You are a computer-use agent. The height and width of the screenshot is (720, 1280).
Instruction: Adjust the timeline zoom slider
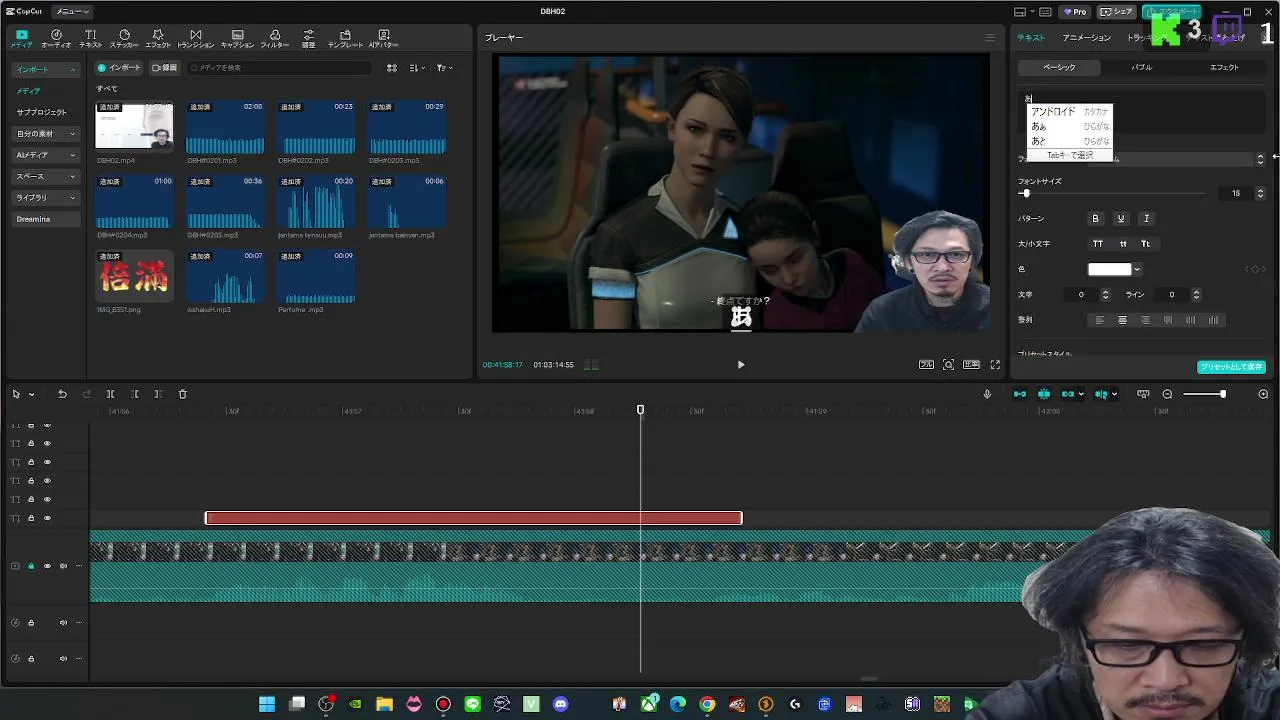1222,394
